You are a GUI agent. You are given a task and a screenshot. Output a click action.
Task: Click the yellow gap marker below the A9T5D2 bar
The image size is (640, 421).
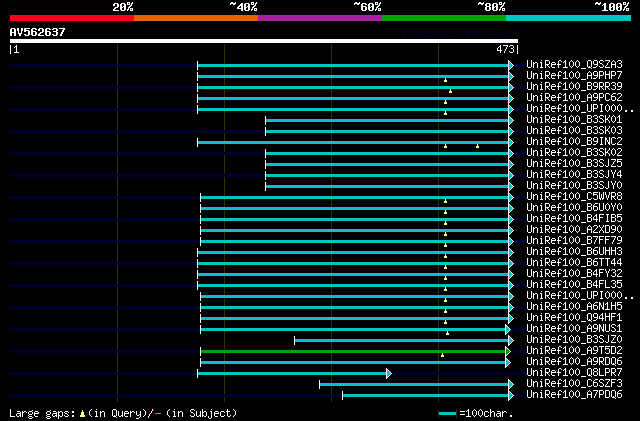tap(442, 355)
